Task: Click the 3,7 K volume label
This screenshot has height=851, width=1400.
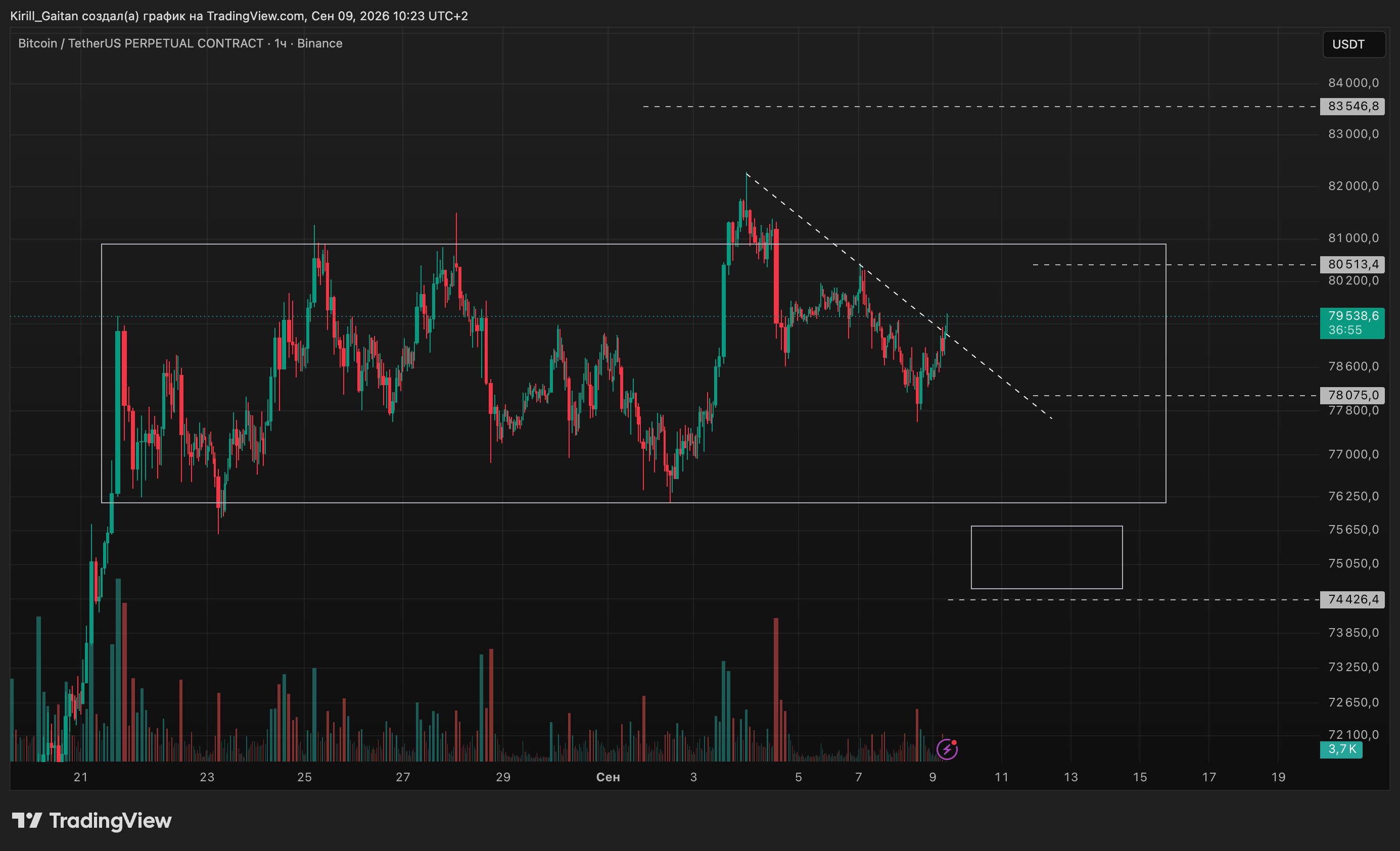Action: click(1341, 749)
